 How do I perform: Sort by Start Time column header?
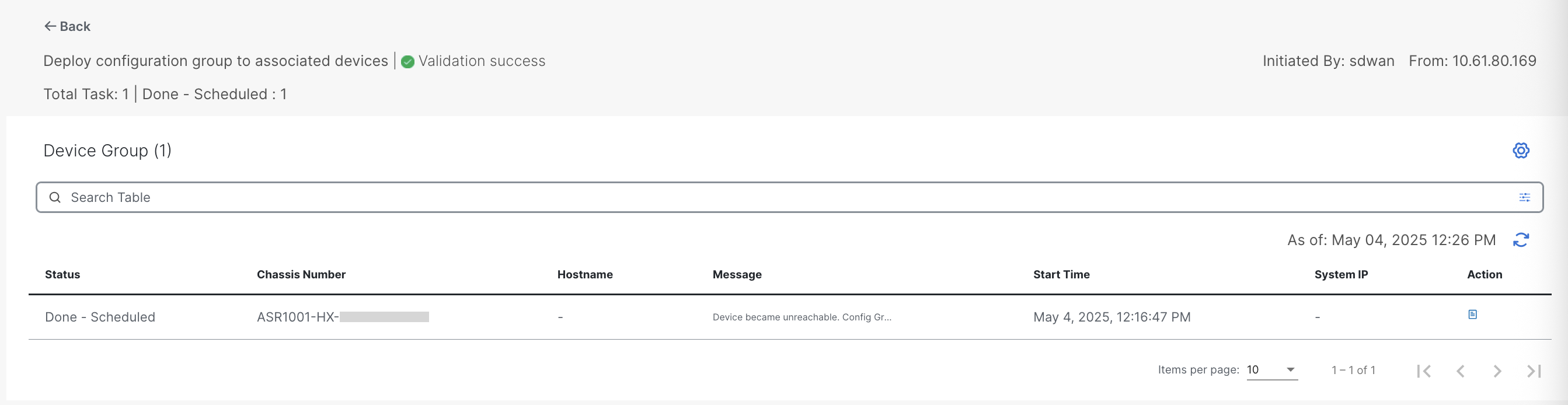click(1061, 274)
